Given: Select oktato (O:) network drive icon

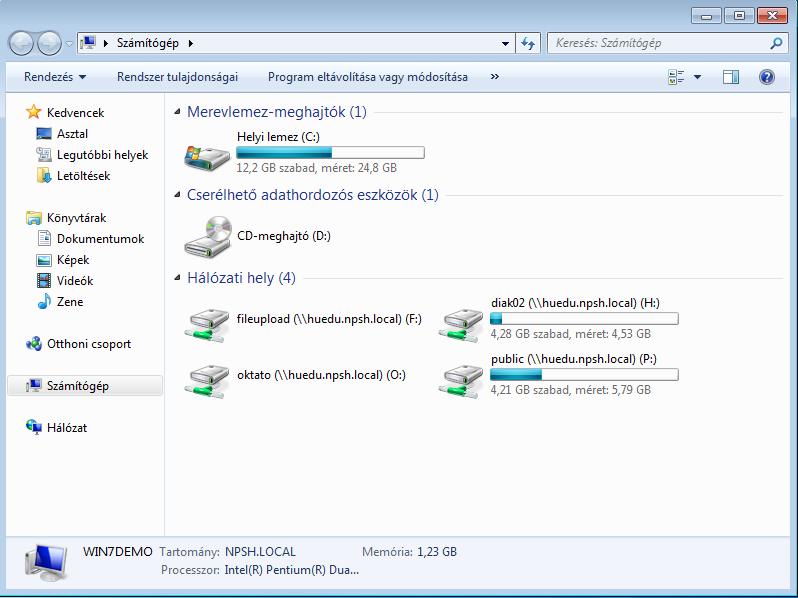Looking at the screenshot, I should click(208, 380).
